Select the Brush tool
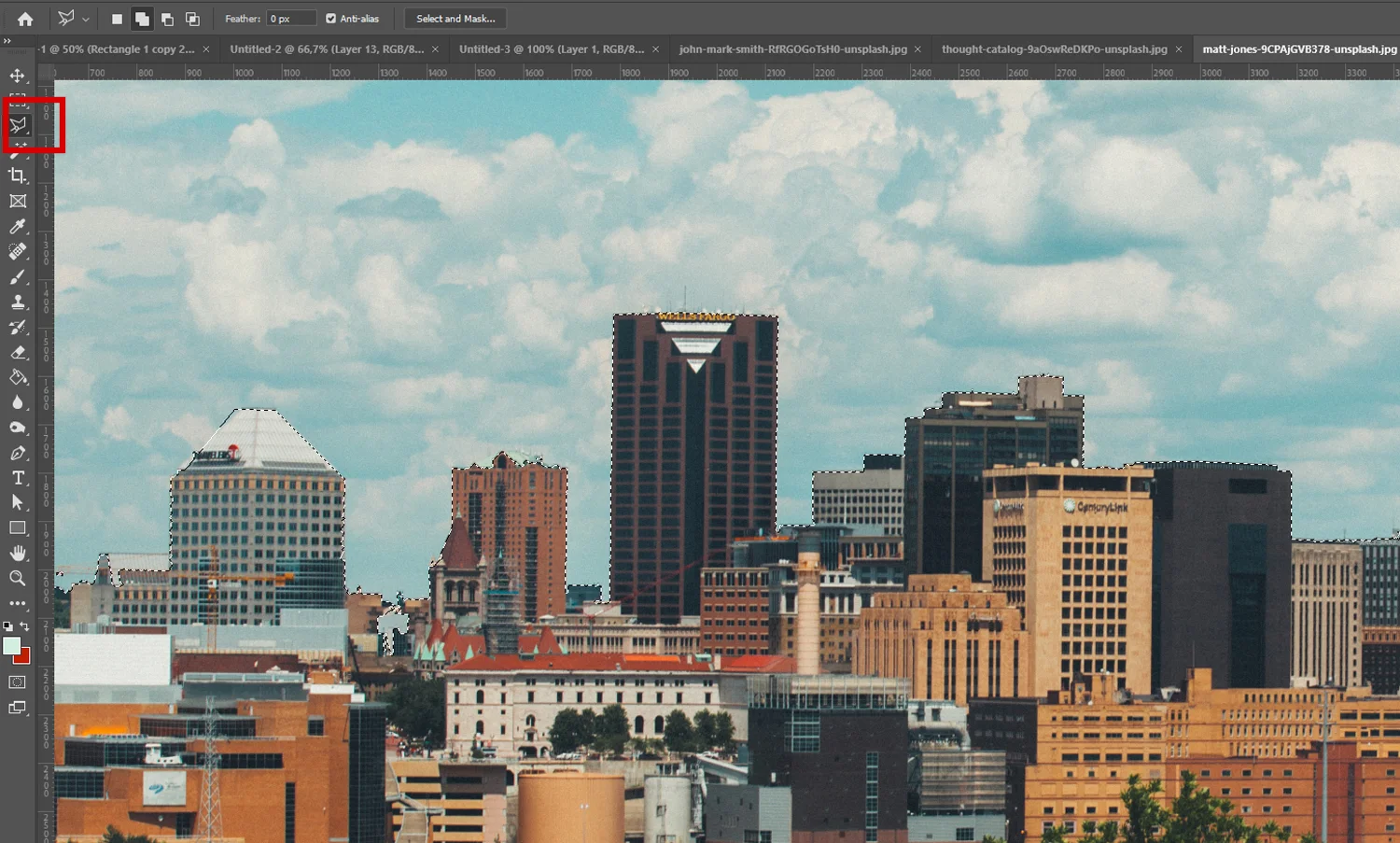Screen dimensions: 1400x843 (18, 277)
